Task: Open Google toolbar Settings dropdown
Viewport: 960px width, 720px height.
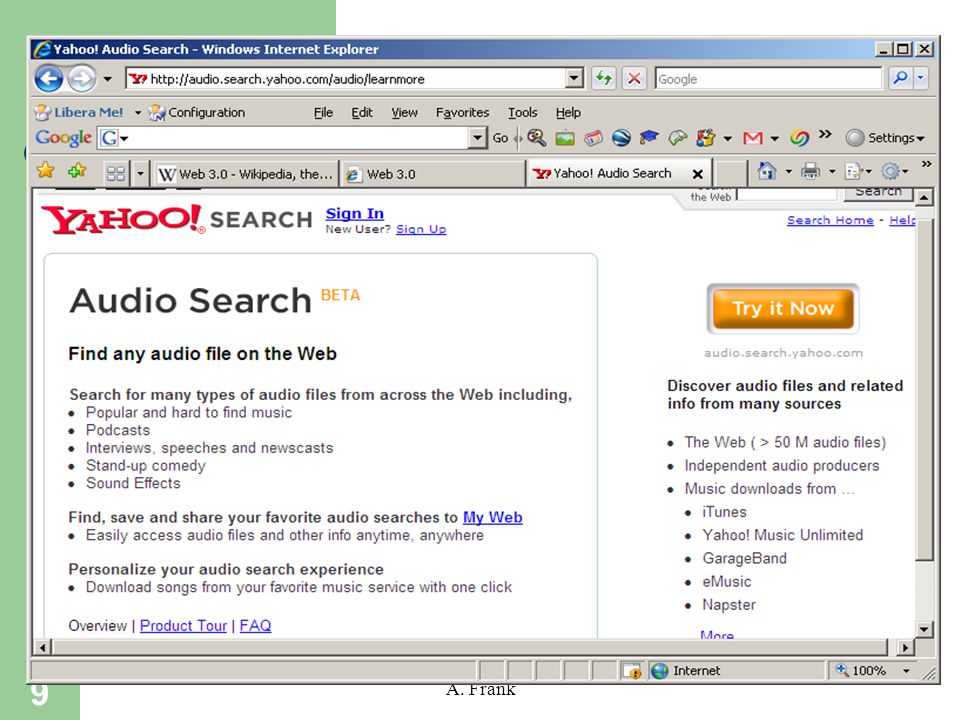Action: point(885,138)
